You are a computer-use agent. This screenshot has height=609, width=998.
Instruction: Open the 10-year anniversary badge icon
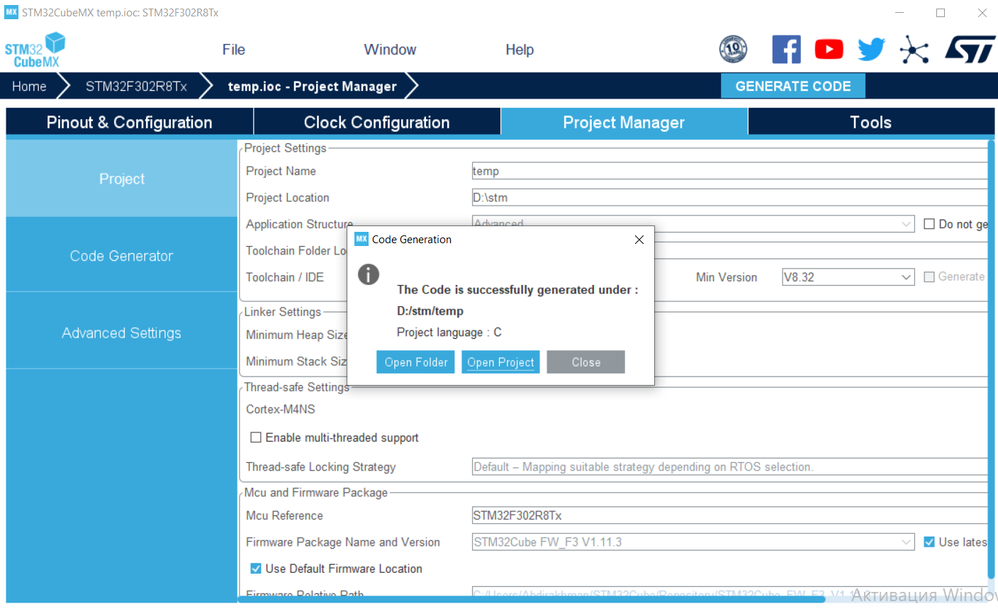click(x=733, y=49)
